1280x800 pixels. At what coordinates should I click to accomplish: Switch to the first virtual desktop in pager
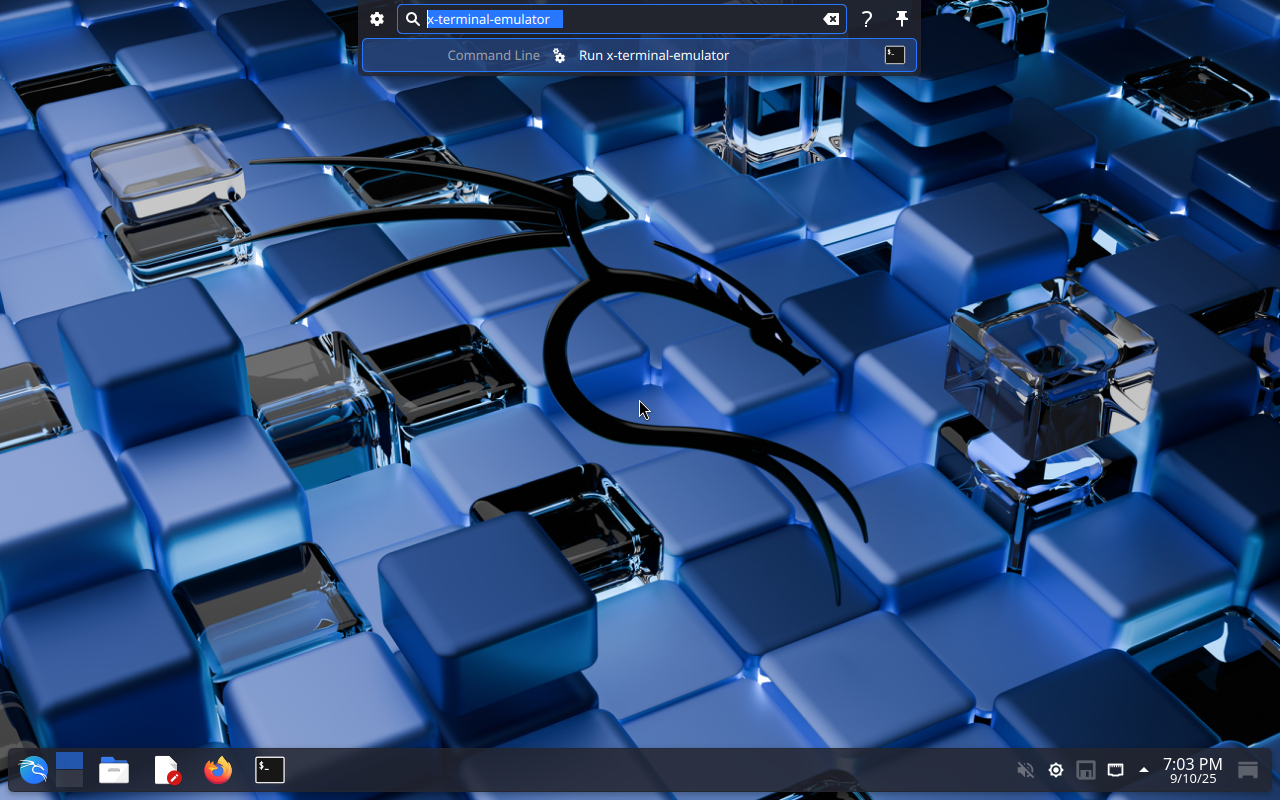coord(69,761)
